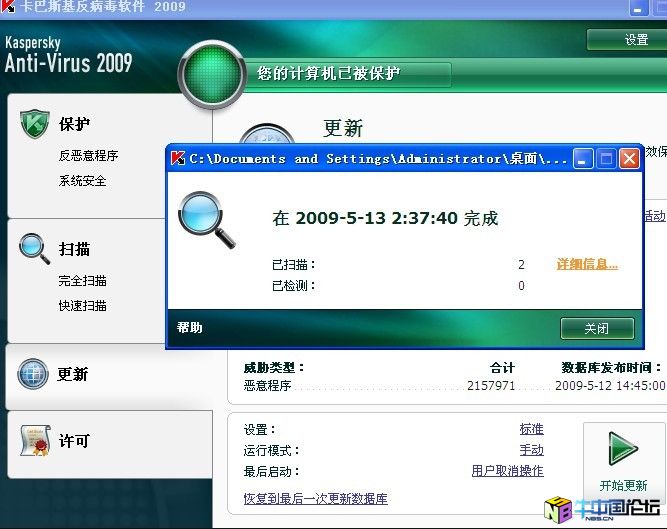Click the 标准 settings link
Screen dimensions: 667x529
(x=531, y=429)
